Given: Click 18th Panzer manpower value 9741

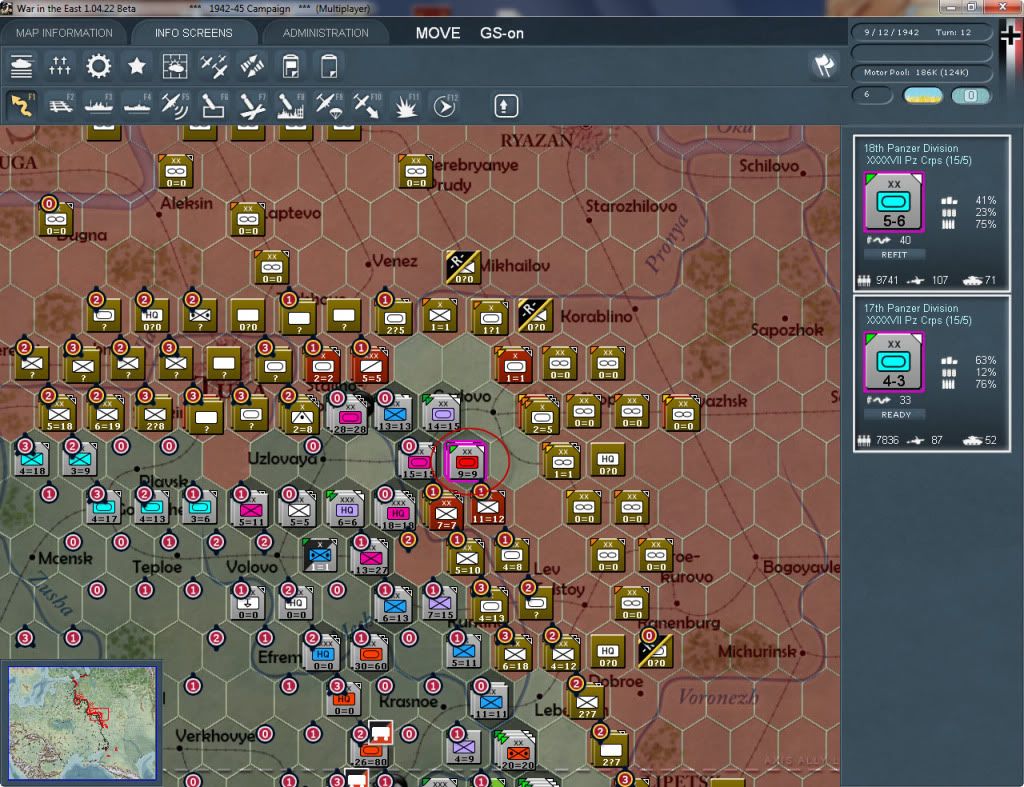Looking at the screenshot, I should pos(887,280).
